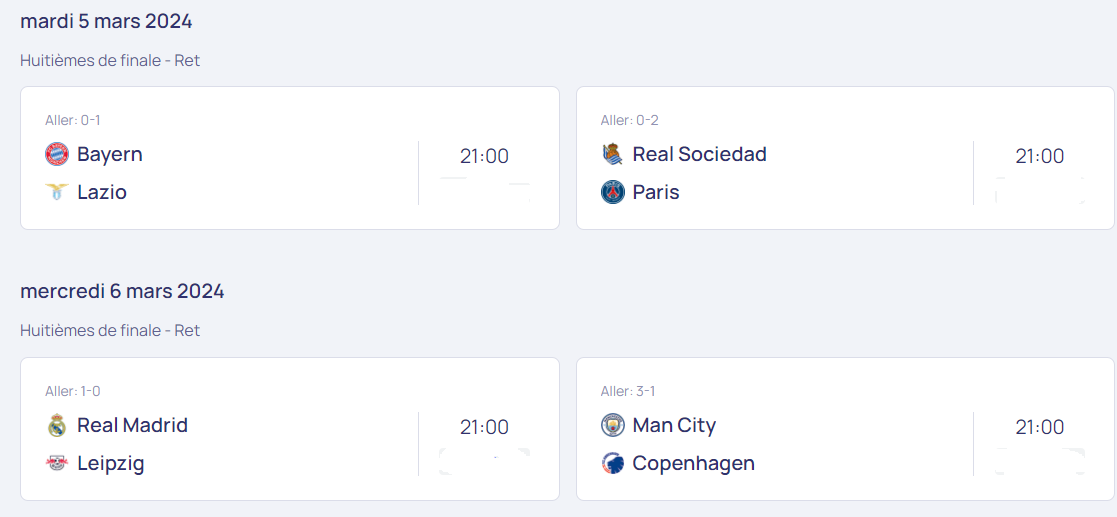The width and height of the screenshot is (1117, 517).
Task: Click the Paris Saint-Germain crest
Action: coord(613,192)
